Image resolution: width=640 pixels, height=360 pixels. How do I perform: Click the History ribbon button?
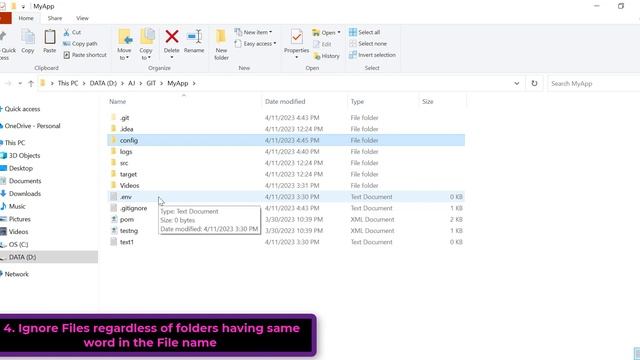click(326, 56)
